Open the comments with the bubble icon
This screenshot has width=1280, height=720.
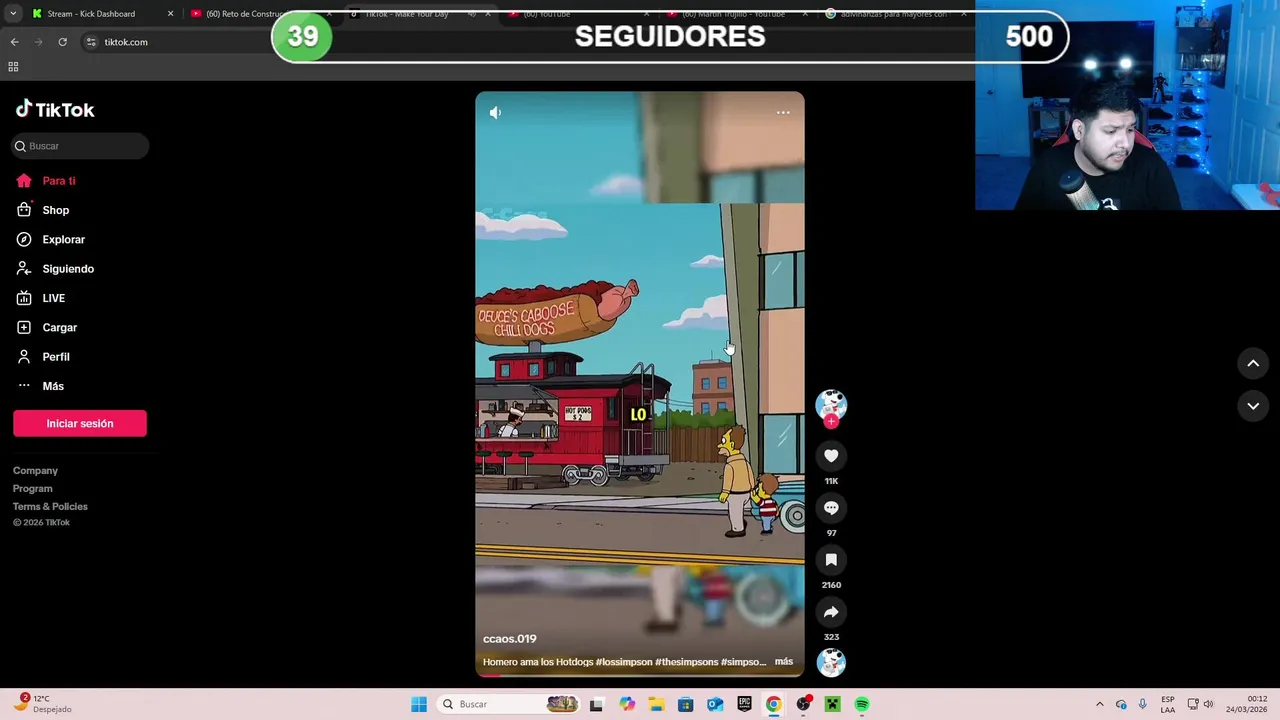pyautogui.click(x=831, y=508)
